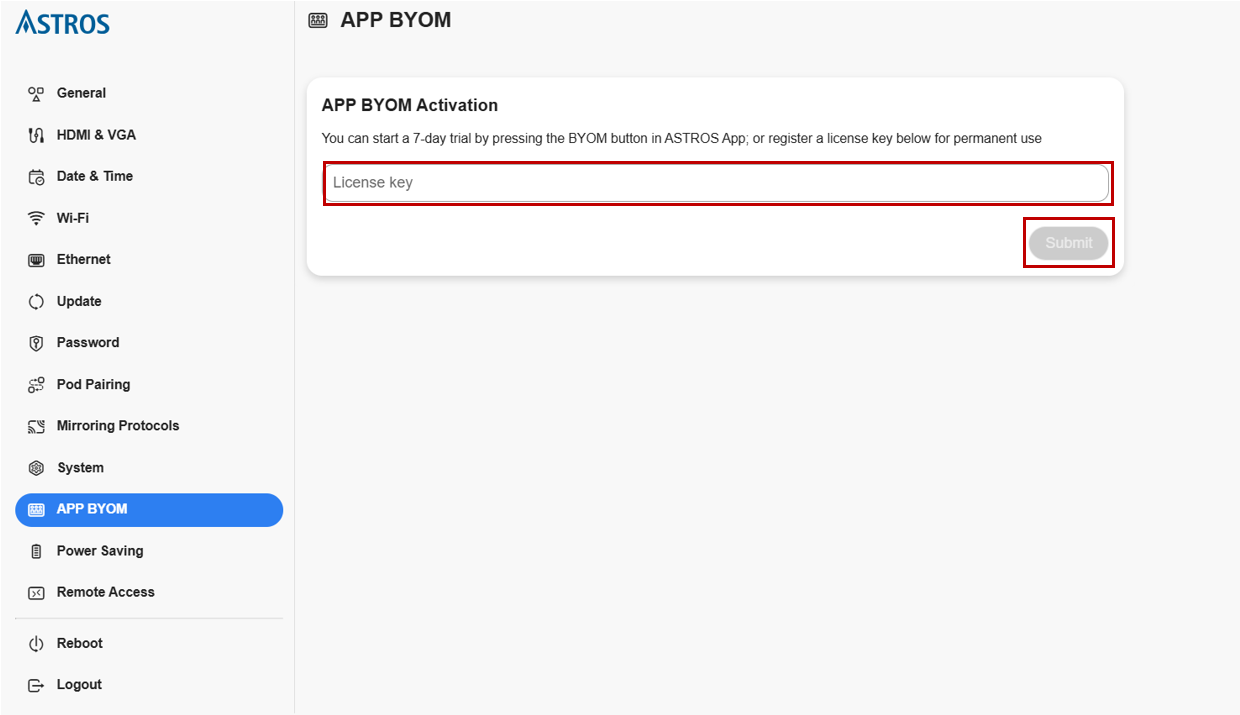Click the Reboot power icon
The height and width of the screenshot is (715, 1240).
[x=36, y=644]
